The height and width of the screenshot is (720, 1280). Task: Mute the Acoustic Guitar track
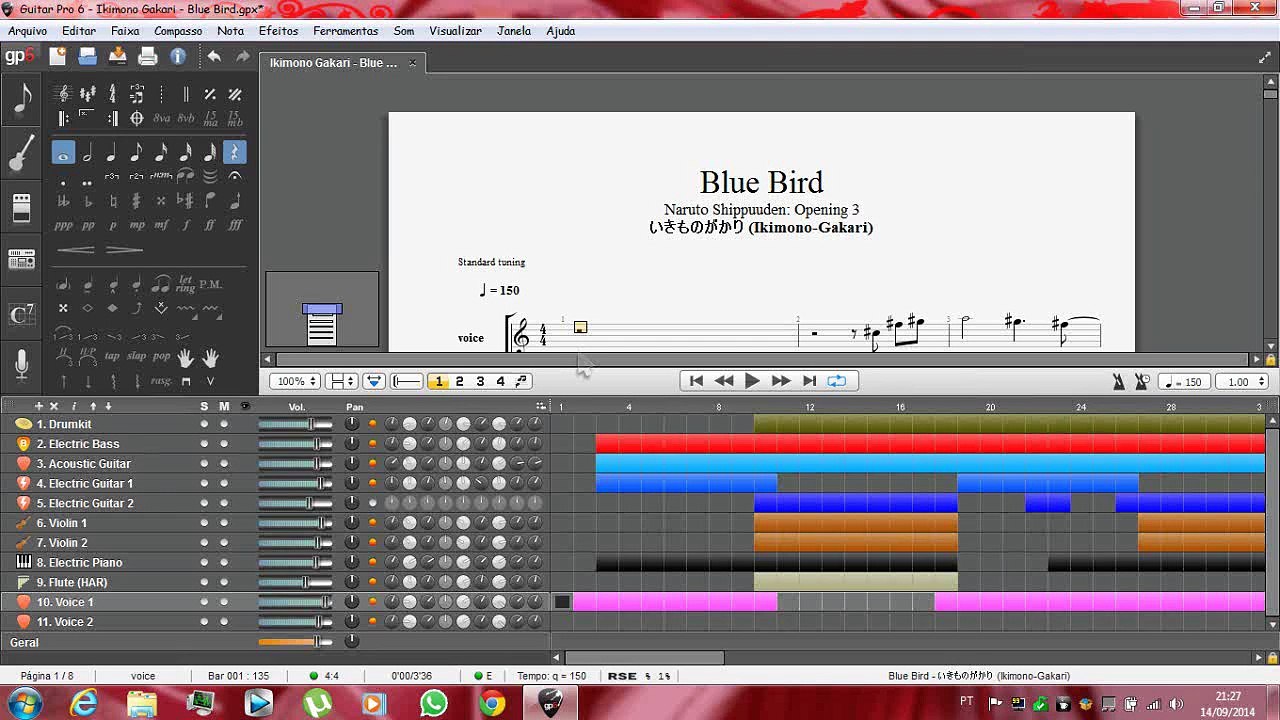(x=224, y=464)
